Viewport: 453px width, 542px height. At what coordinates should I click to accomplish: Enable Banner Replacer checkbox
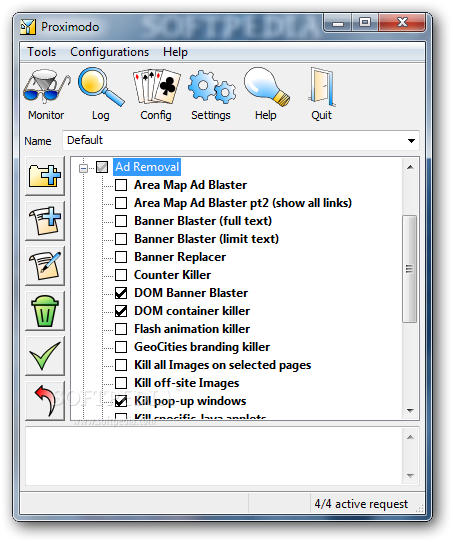pos(121,257)
